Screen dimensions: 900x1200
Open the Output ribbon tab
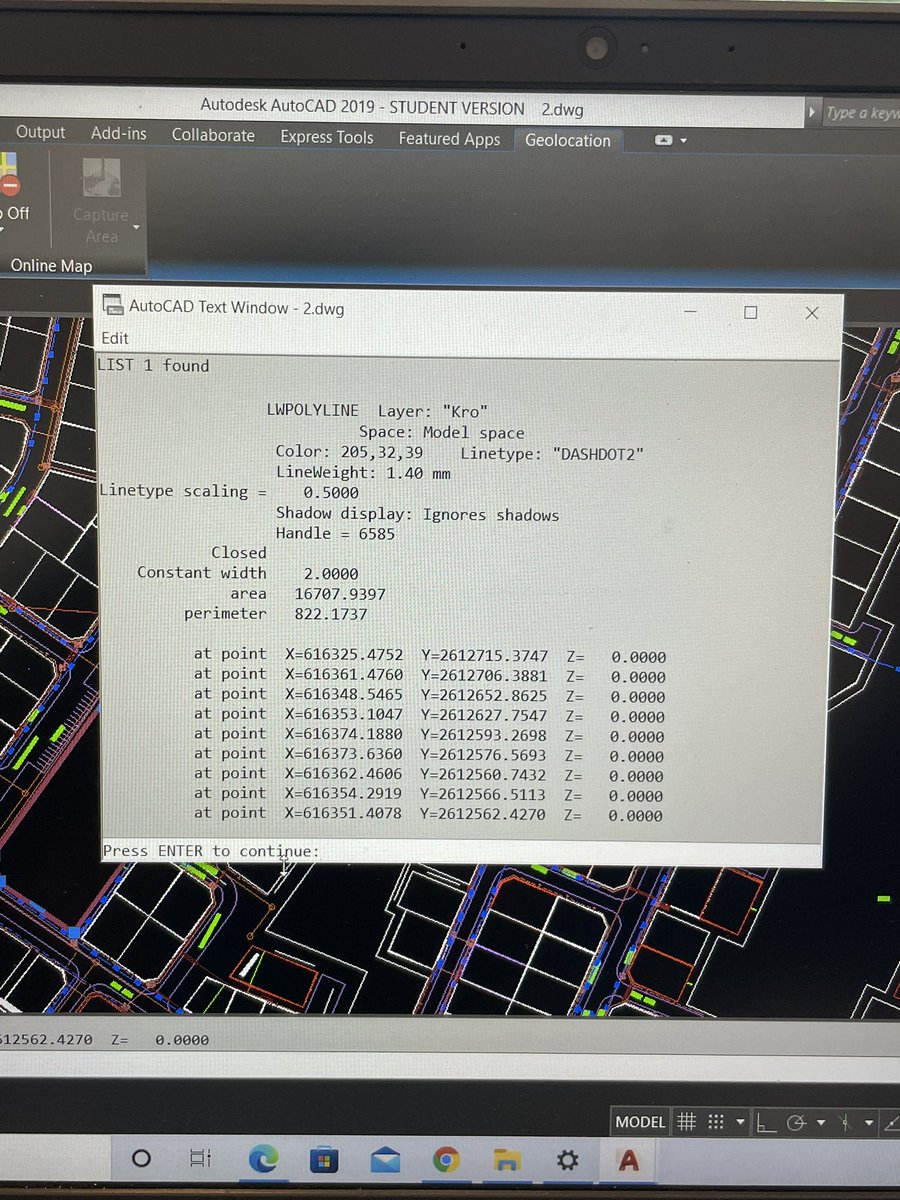[40, 132]
